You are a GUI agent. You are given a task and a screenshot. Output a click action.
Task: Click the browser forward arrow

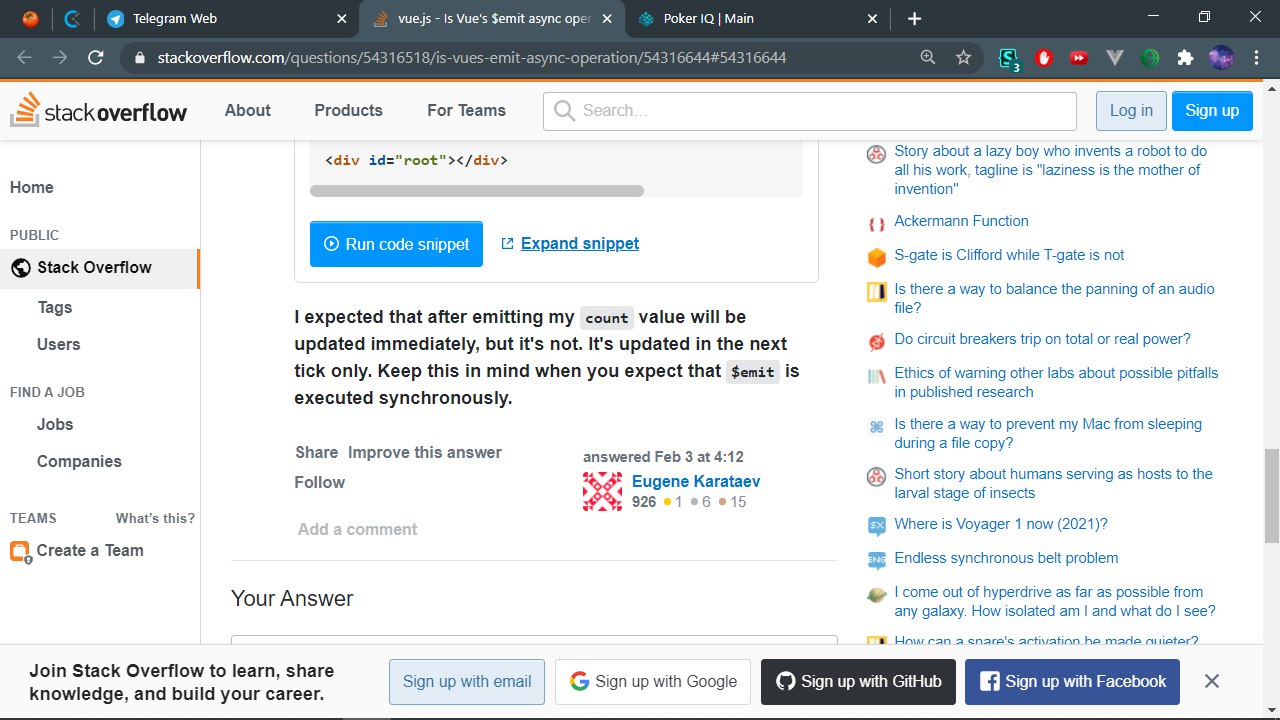click(60, 58)
